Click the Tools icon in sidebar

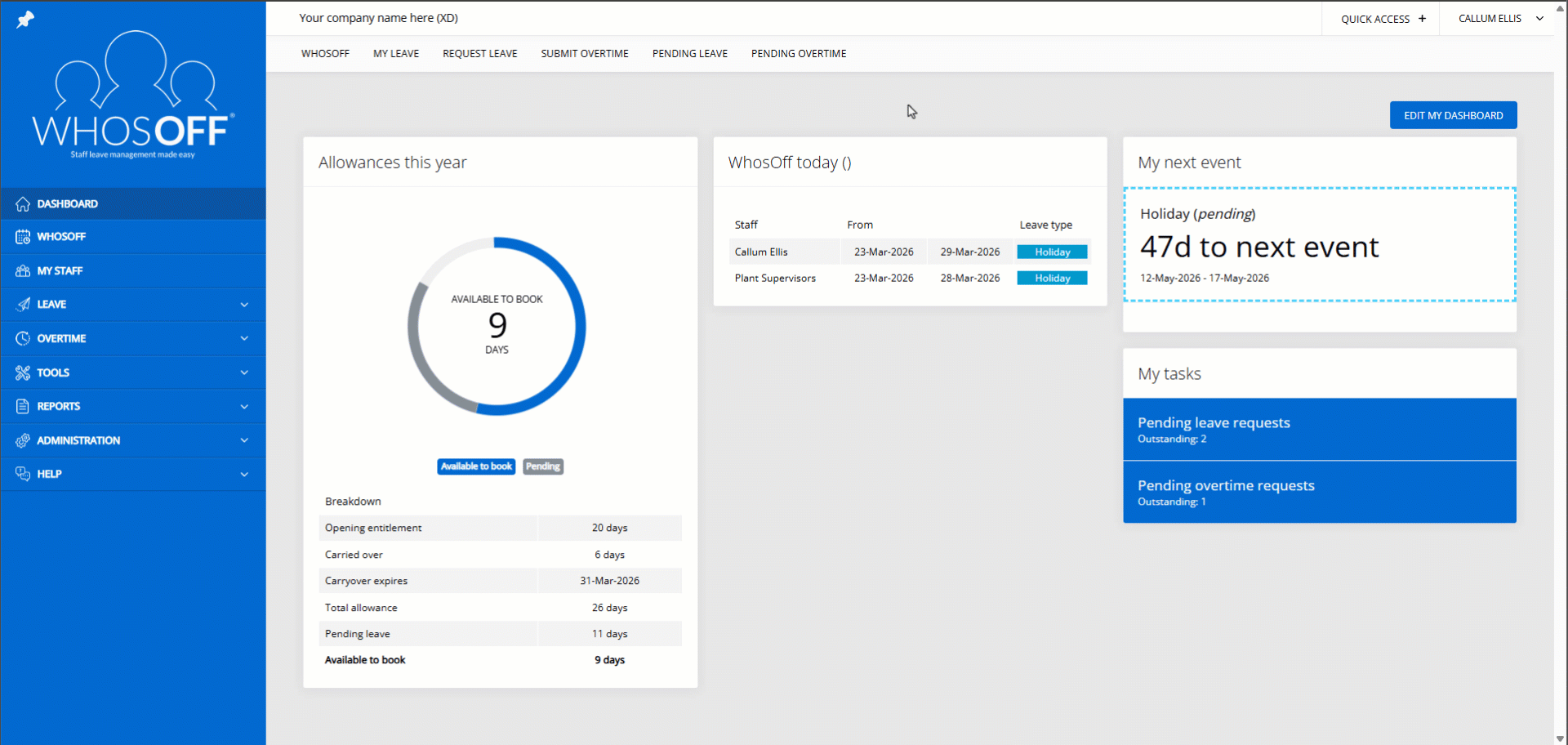tap(23, 372)
